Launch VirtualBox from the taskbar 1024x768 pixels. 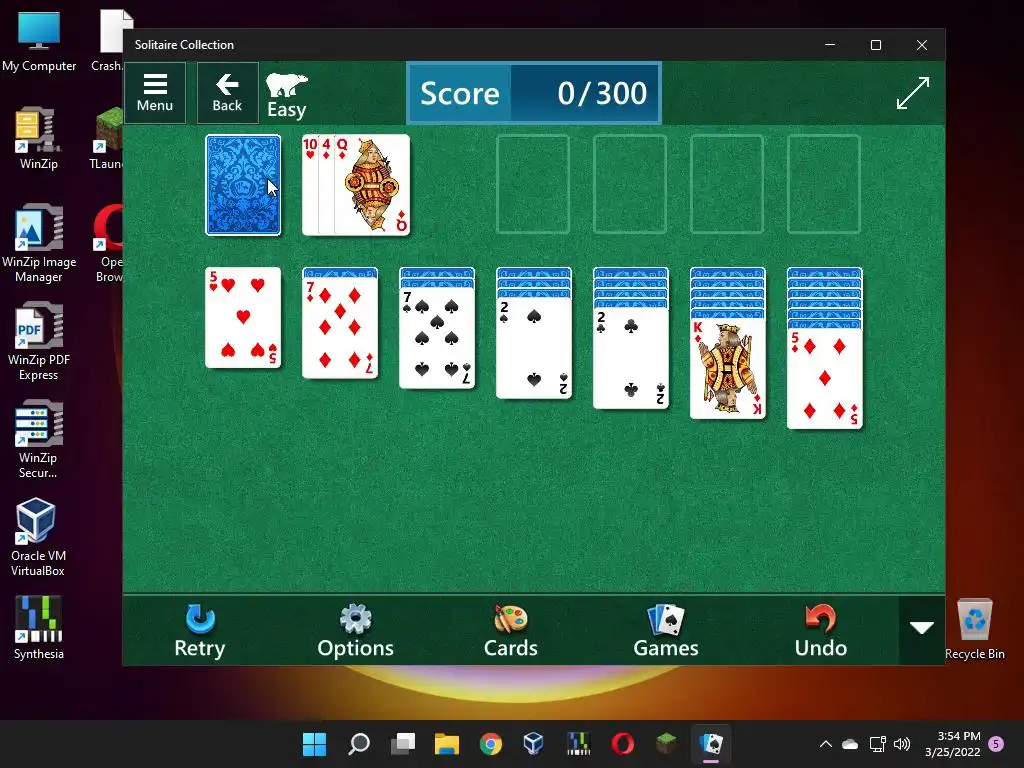coord(534,744)
